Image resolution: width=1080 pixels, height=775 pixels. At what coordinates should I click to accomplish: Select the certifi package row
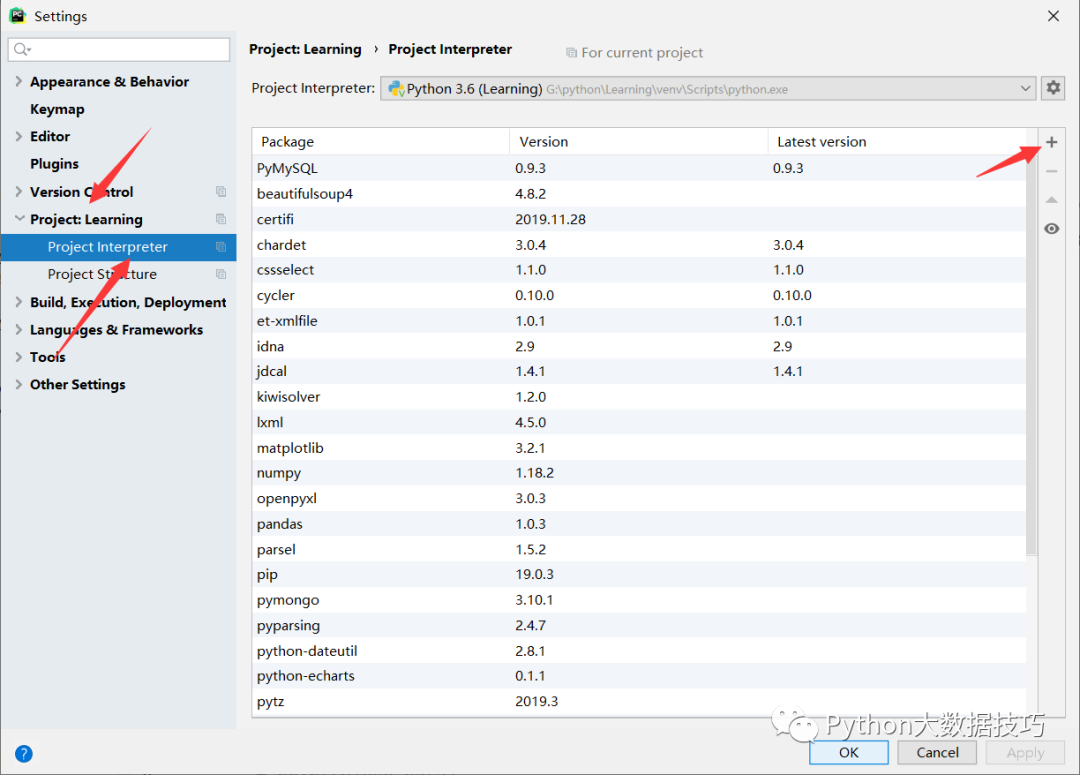[x=639, y=219]
